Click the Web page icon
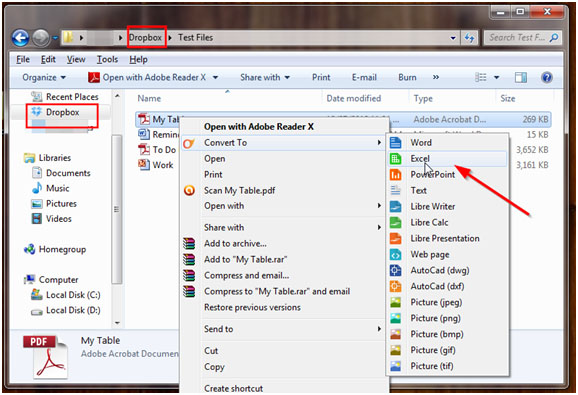578x395 pixels. point(395,254)
